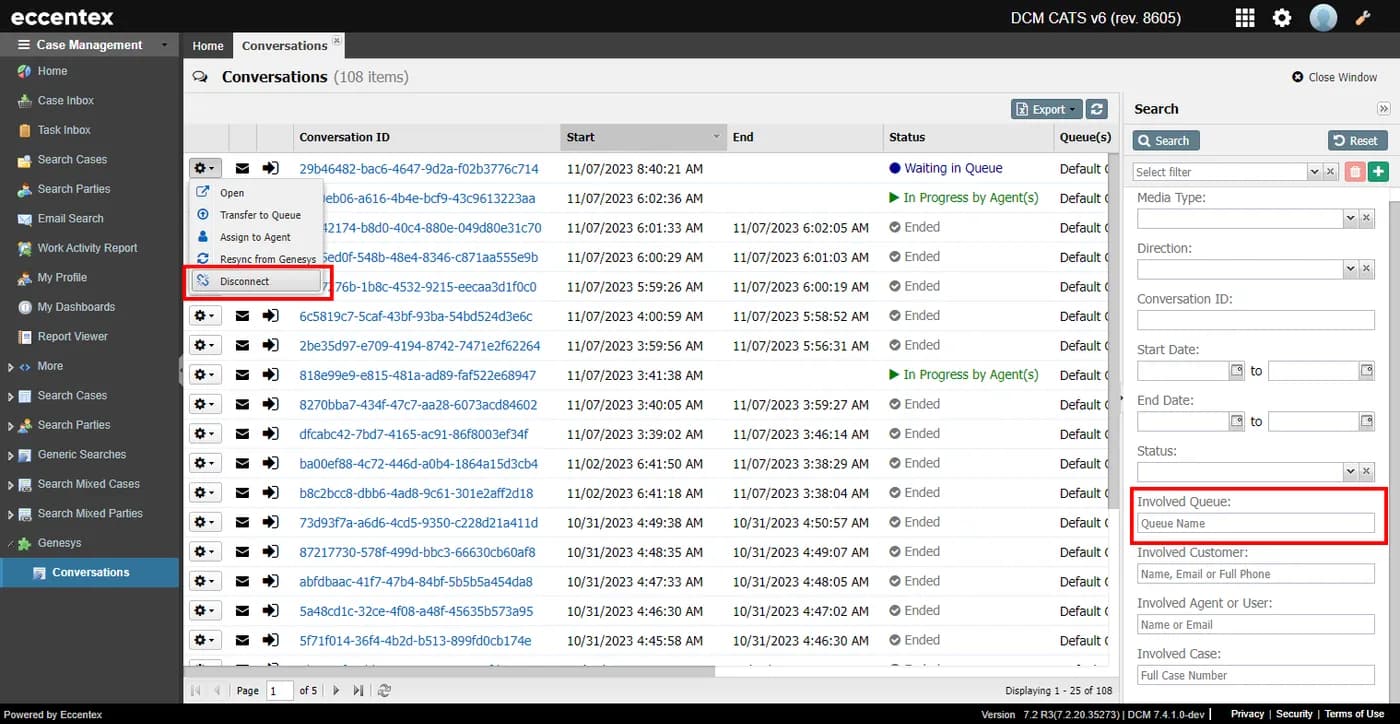Open the user avatar profile menu
1400x724 pixels.
click(1323, 17)
